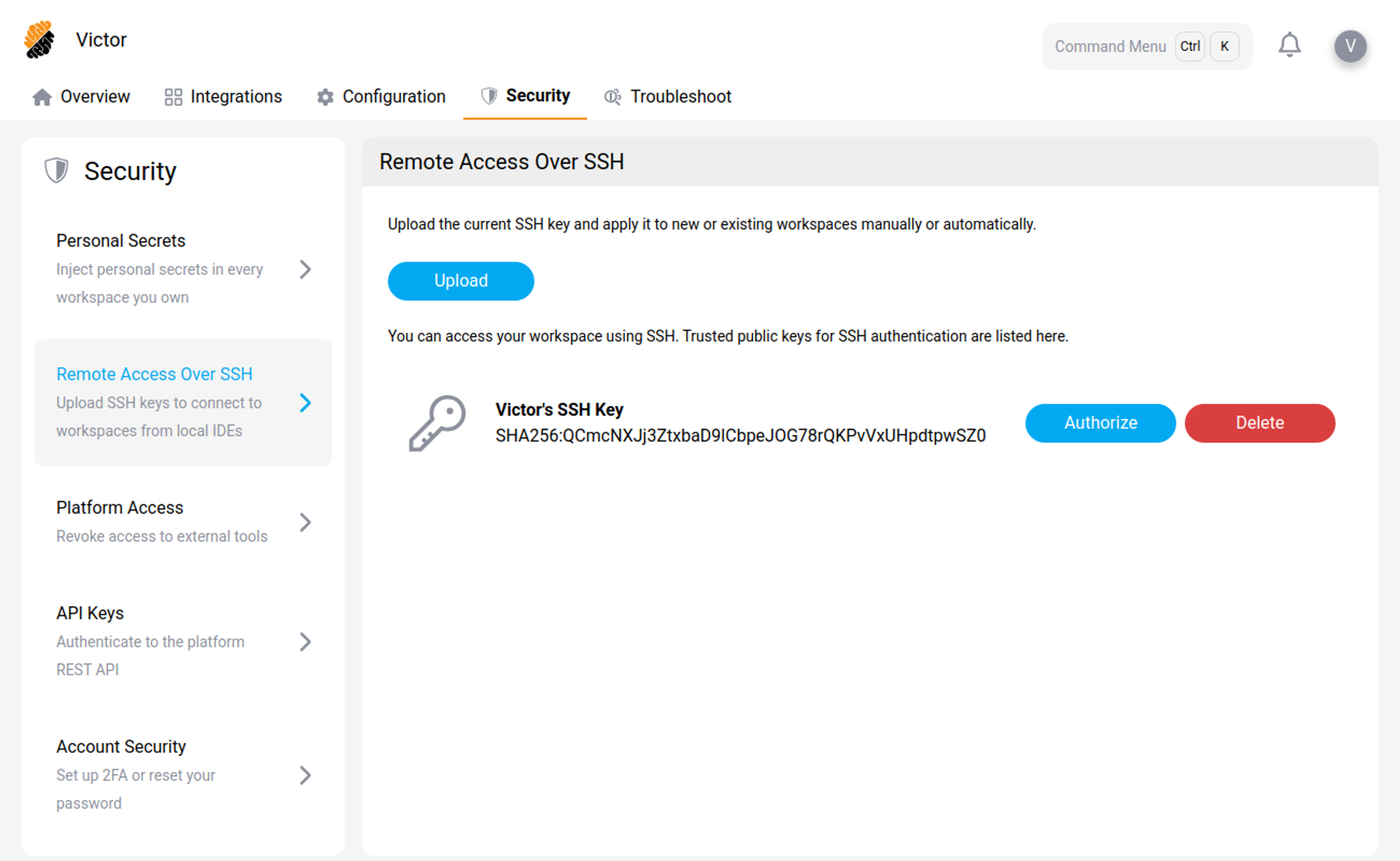Click the Integrations grid icon
The height and width of the screenshot is (861, 1400).
pos(174,96)
